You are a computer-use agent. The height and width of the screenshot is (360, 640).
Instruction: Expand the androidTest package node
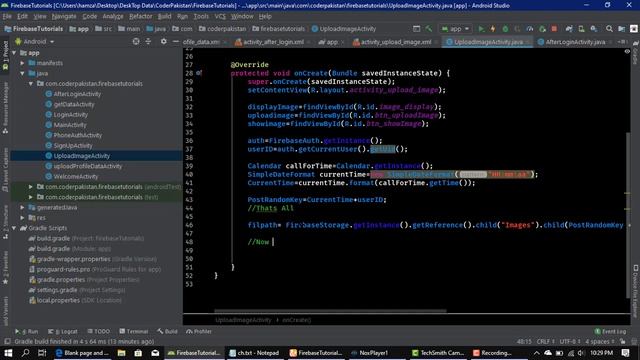point(31,187)
